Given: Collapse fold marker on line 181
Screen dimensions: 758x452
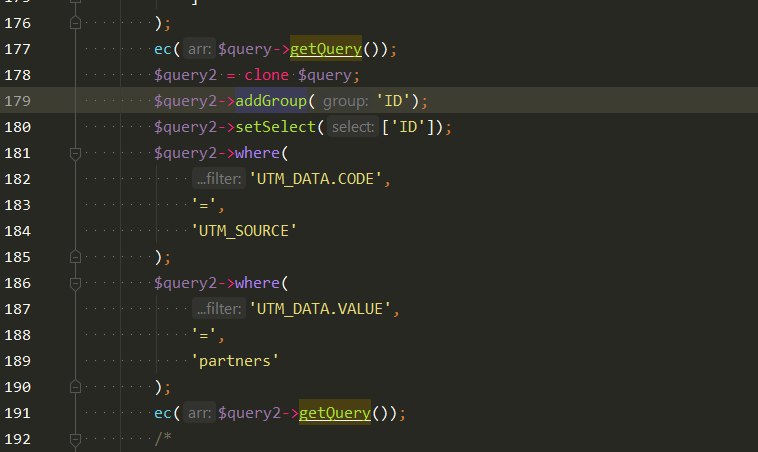Looking at the screenshot, I should [x=75, y=153].
